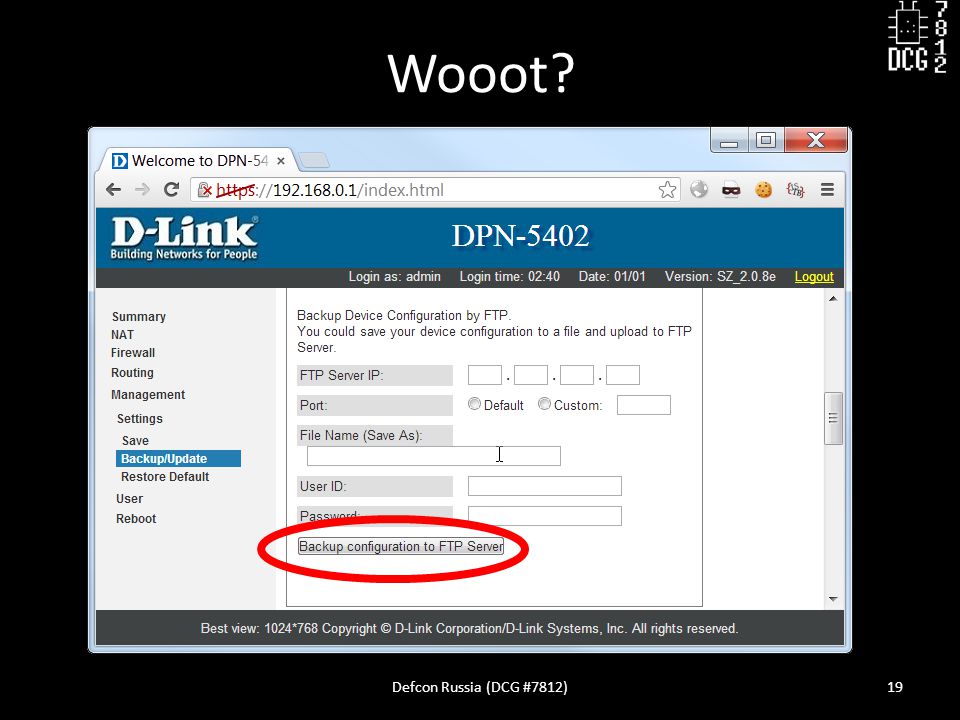Click the browser back arrow
This screenshot has height=720, width=960.
coord(113,190)
